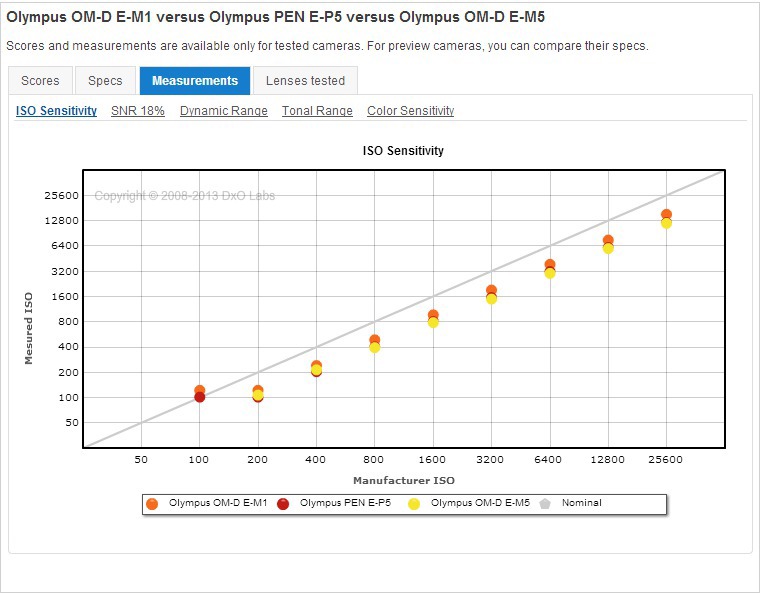Open the Color Sensitivity chart
Viewport: 766px width, 594px height.
pyautogui.click(x=410, y=111)
